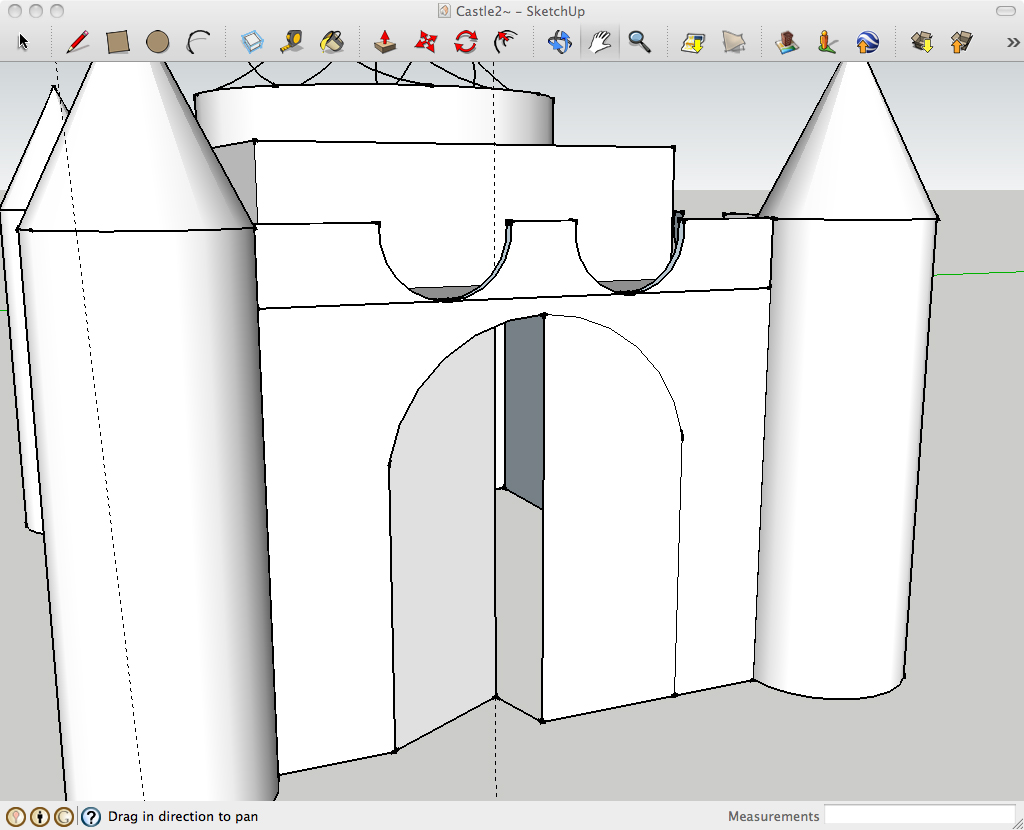
Task: Open the help question mark in status bar
Action: [x=91, y=817]
